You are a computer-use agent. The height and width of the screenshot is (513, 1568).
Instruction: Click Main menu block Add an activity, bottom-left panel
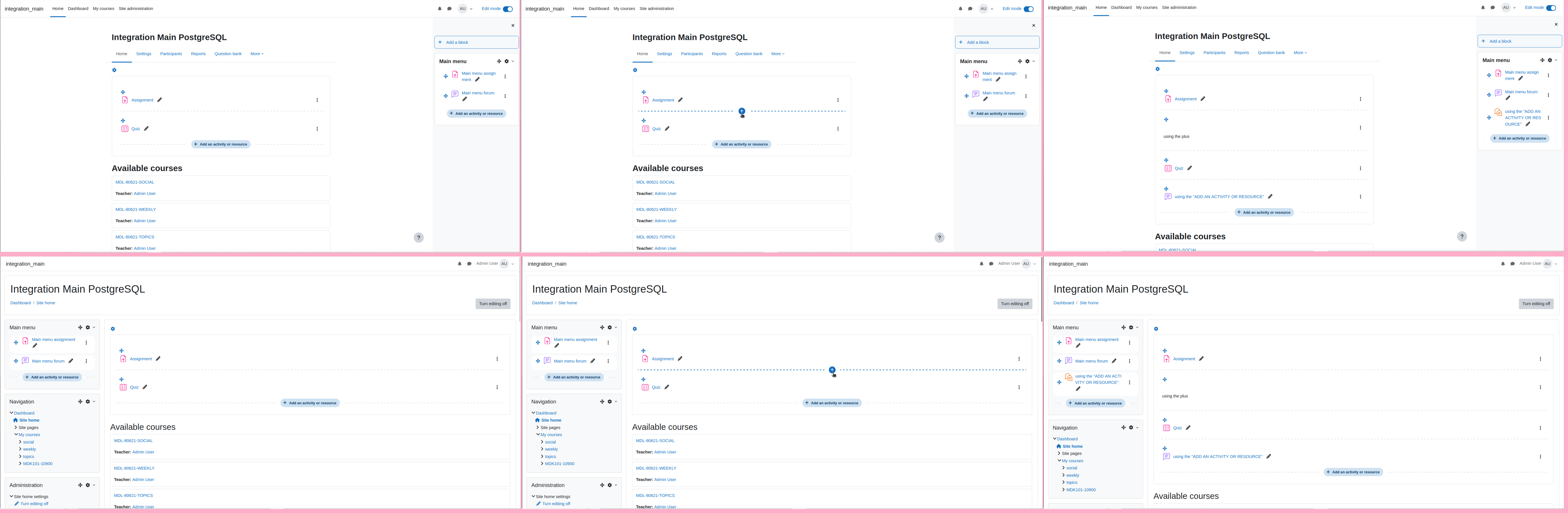[x=52, y=377]
